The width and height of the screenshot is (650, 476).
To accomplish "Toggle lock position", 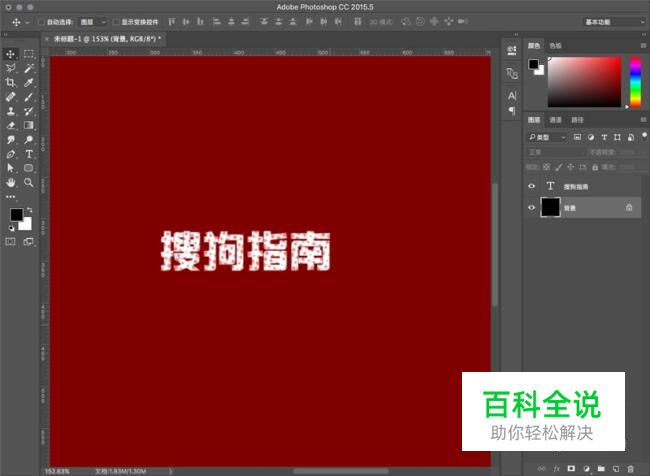I will (571, 167).
